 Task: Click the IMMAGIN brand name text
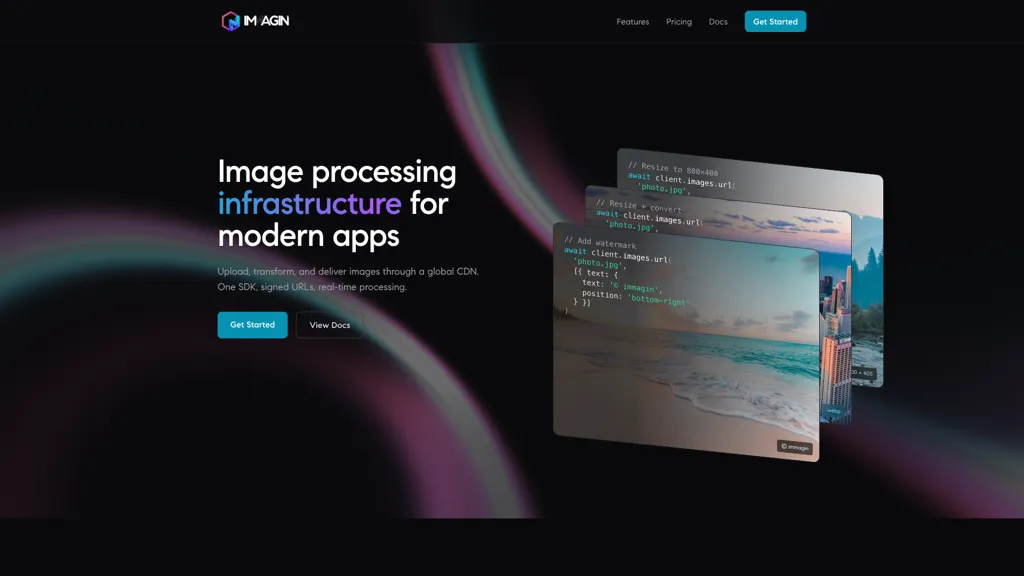pos(266,21)
